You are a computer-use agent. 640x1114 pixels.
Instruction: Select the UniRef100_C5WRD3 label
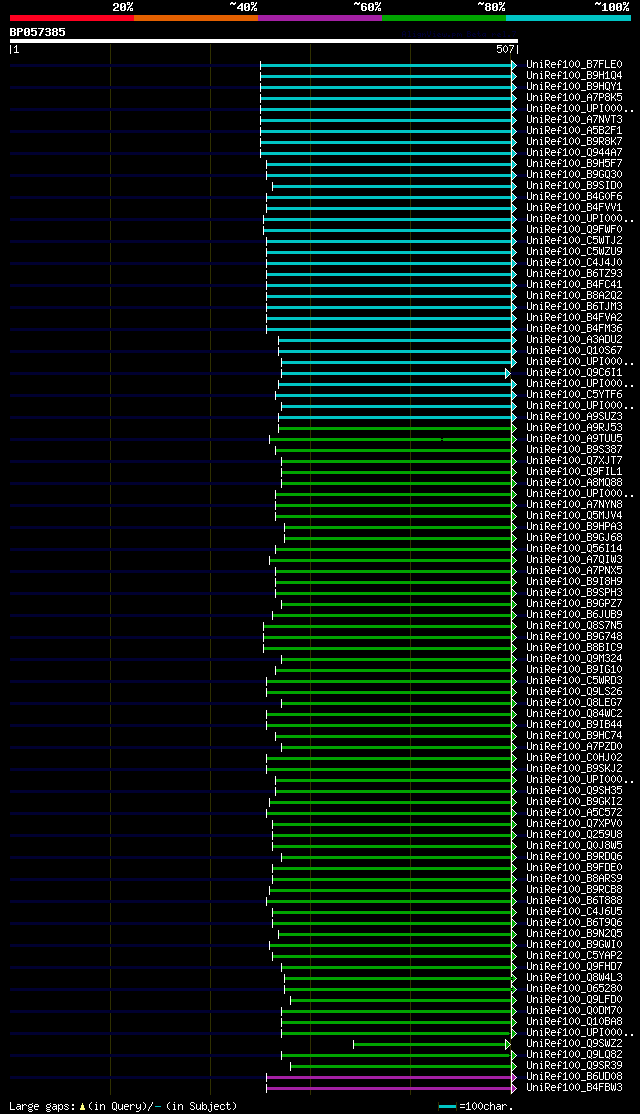[x=575, y=681]
